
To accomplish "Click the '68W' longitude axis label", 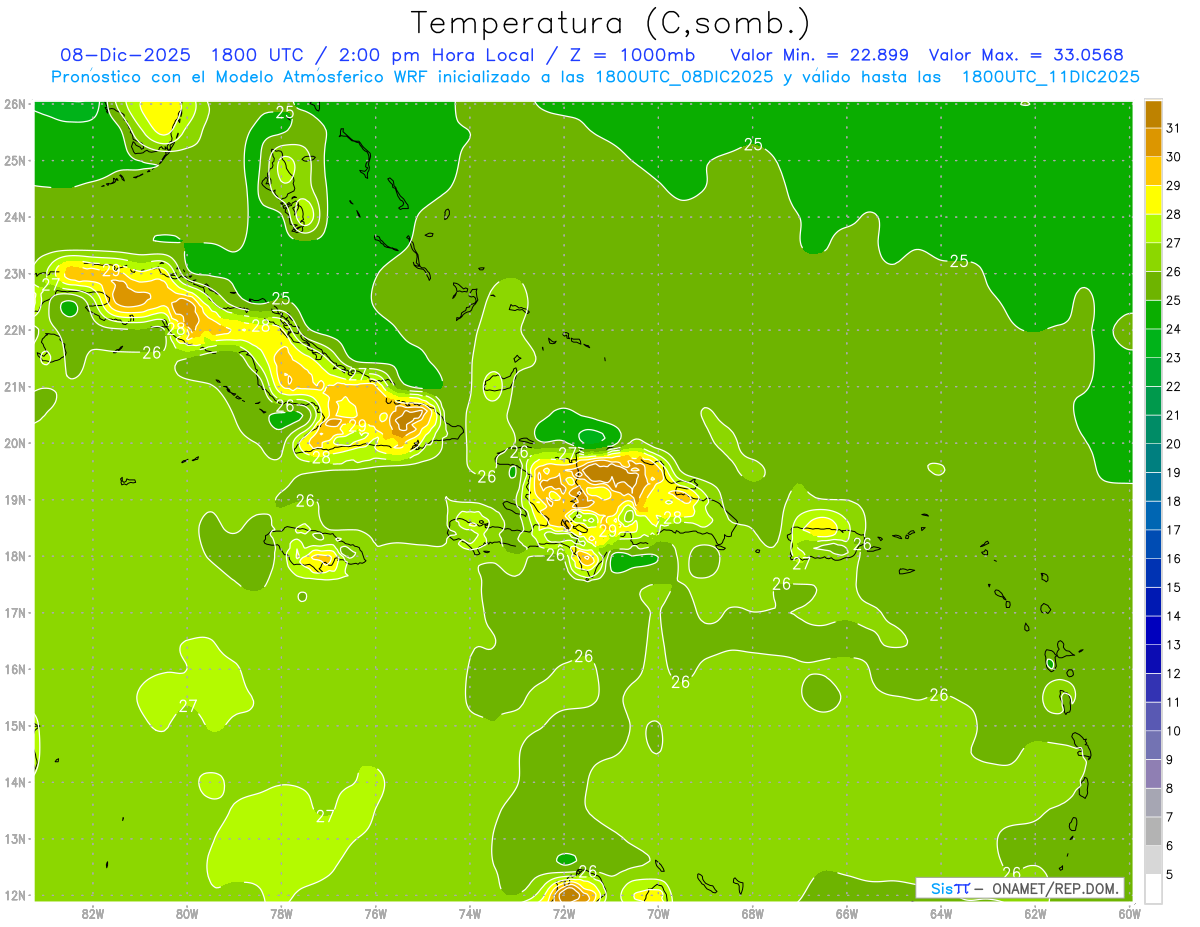I will point(753,913).
